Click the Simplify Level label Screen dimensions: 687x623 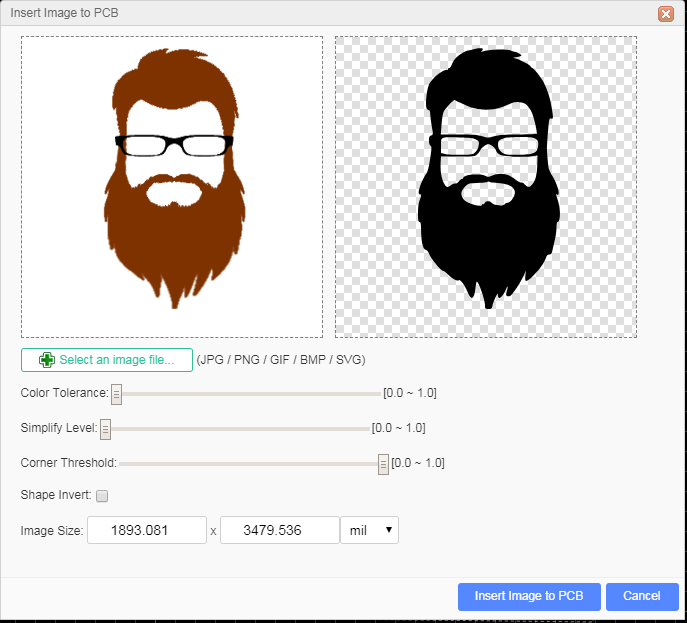tap(59, 428)
